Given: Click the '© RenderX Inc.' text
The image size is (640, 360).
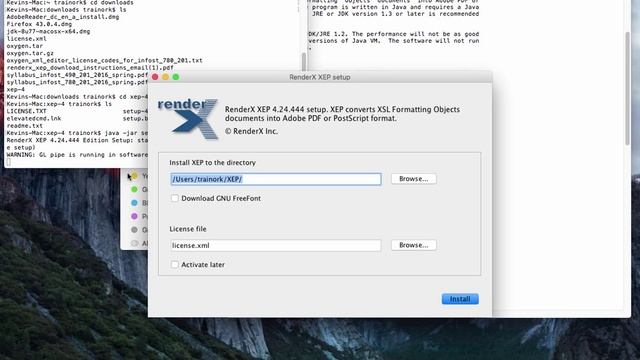Looking at the screenshot, I should pyautogui.click(x=251, y=131).
